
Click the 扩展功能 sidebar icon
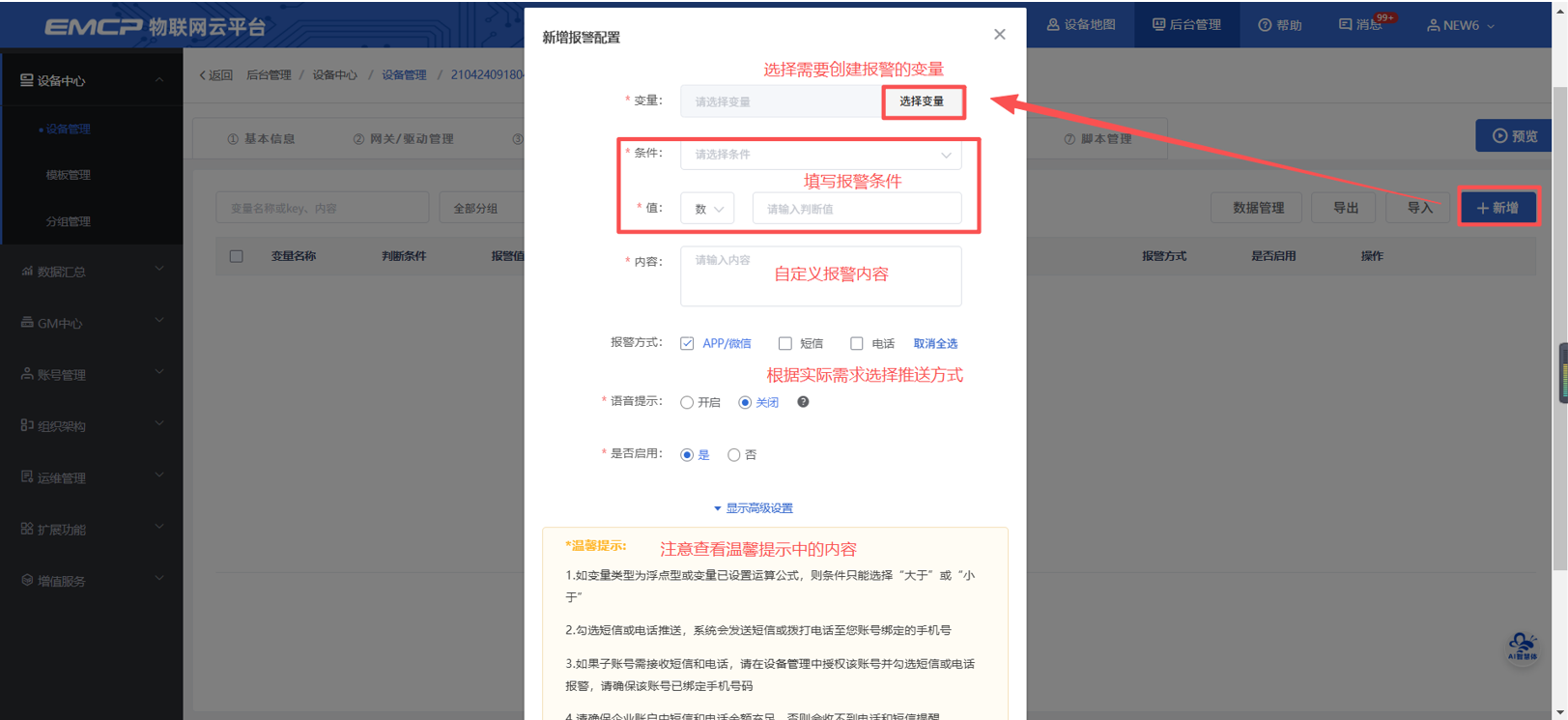(27, 529)
